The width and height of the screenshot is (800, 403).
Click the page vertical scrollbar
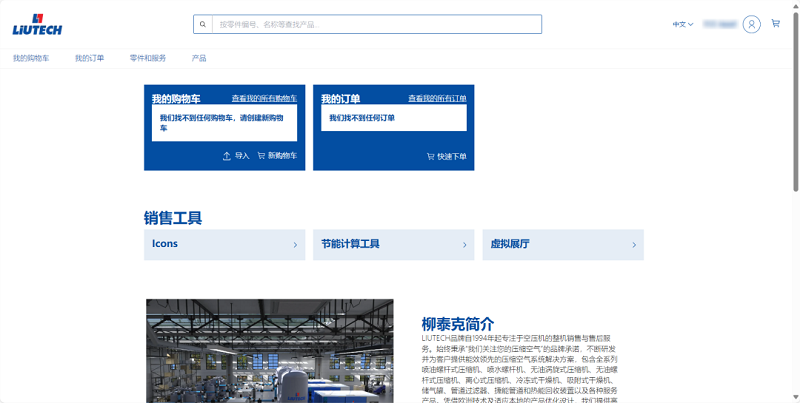point(795,102)
